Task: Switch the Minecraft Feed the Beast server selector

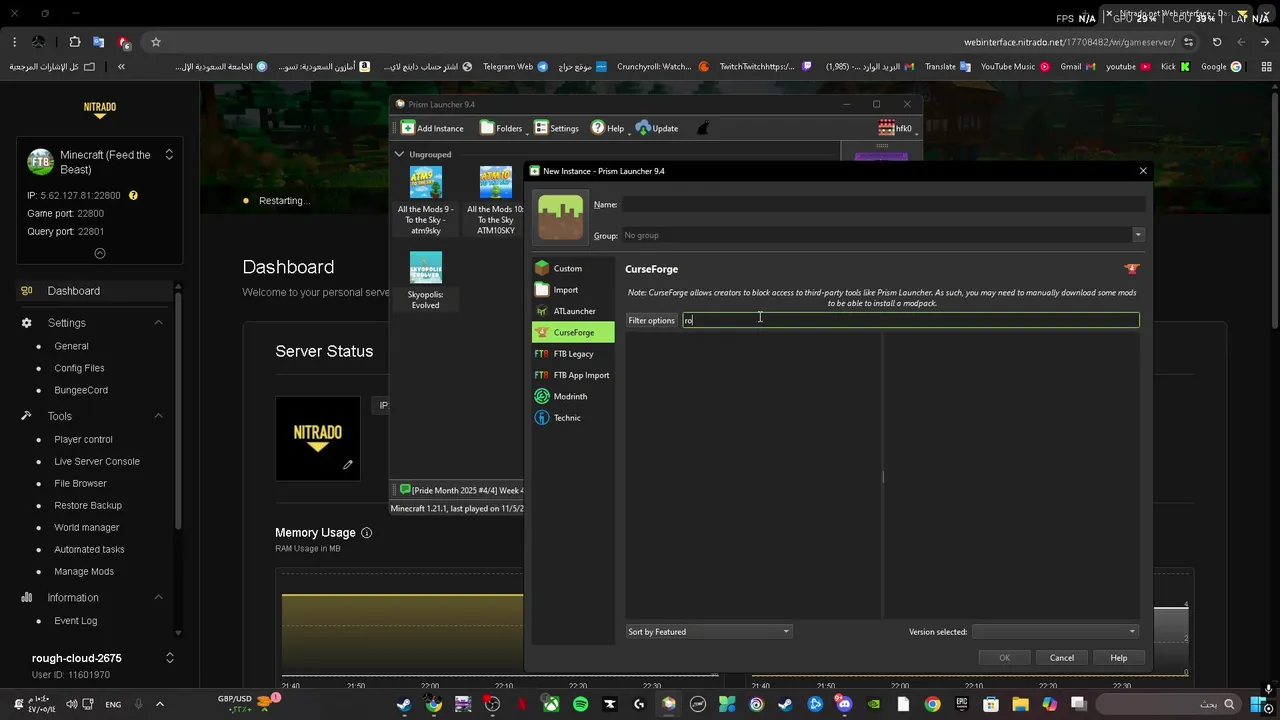Action: tap(169, 154)
